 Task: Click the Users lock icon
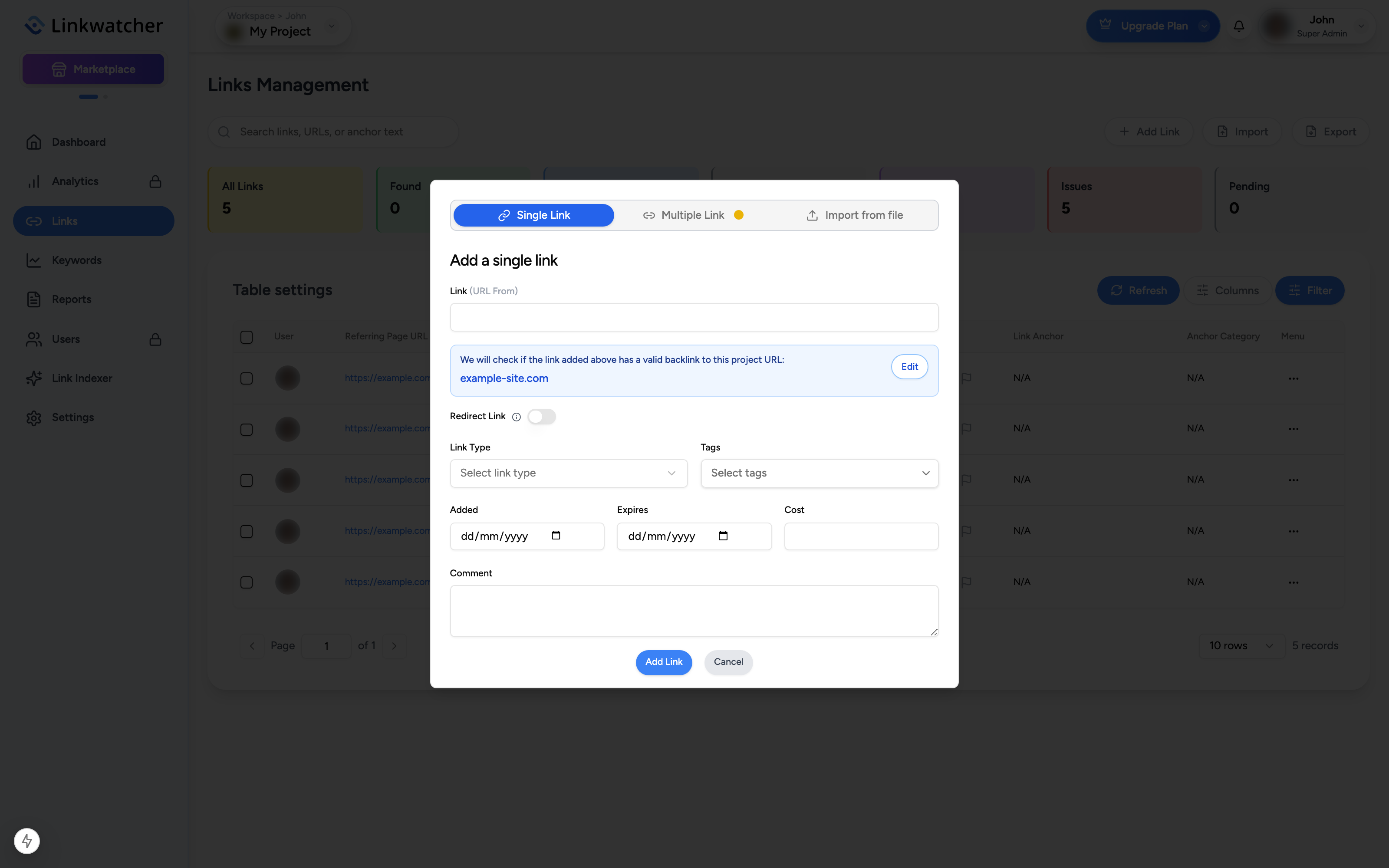[155, 339]
